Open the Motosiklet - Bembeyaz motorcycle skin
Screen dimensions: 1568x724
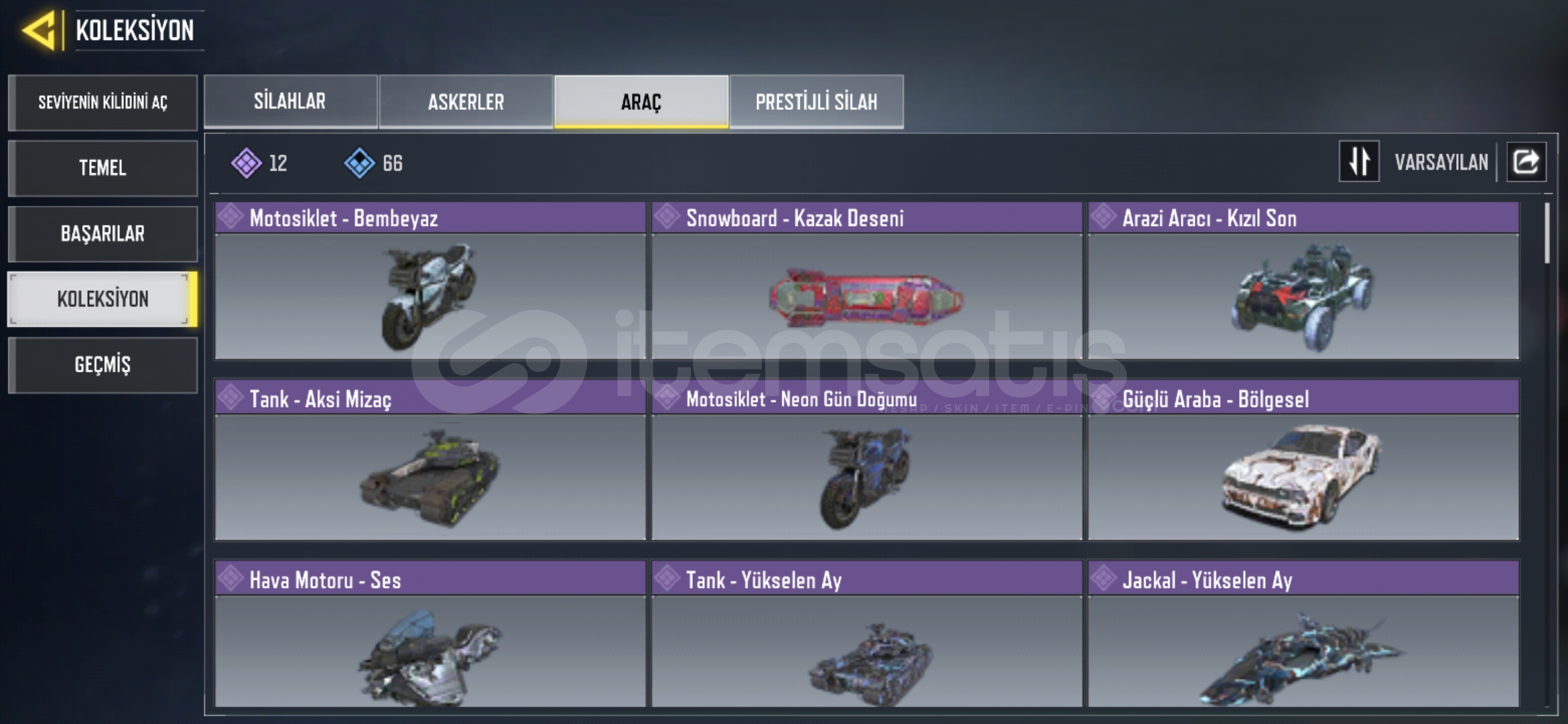430,281
